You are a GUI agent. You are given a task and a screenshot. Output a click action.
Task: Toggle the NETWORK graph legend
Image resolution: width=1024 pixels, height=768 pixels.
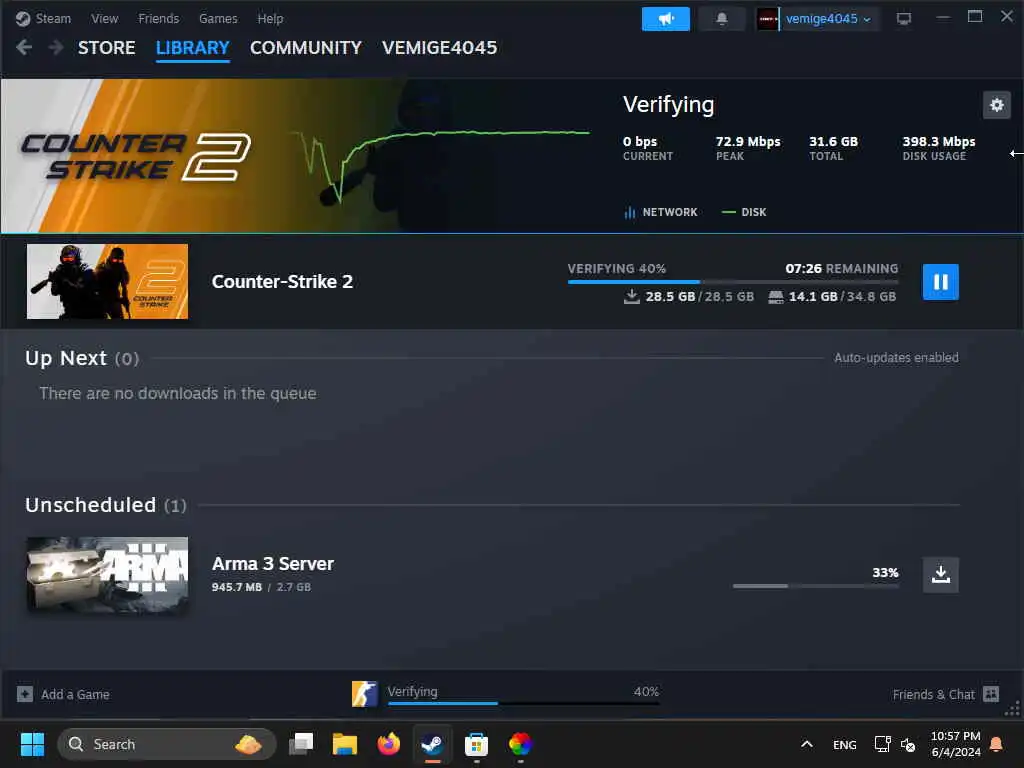(661, 212)
